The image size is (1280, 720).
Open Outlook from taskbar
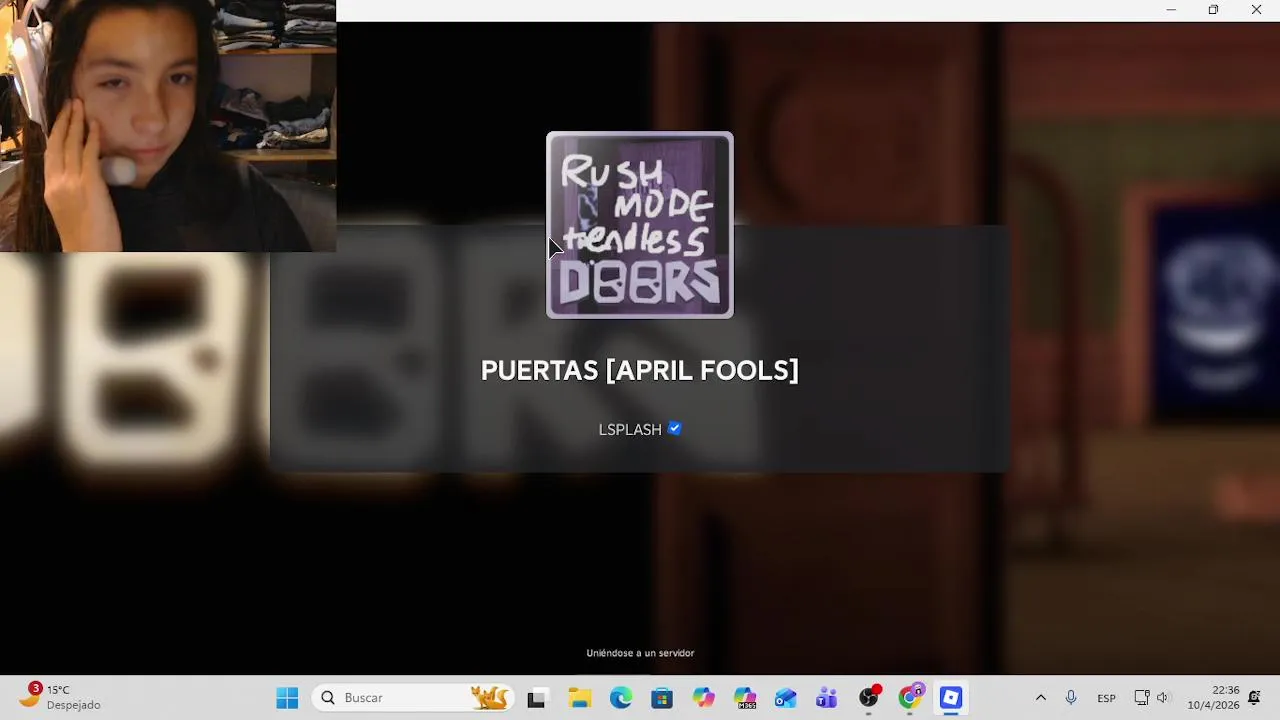(x=786, y=698)
